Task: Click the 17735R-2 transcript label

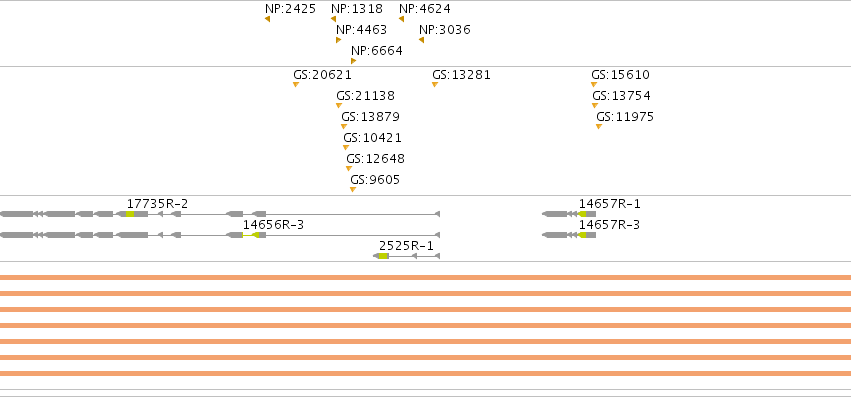Action: [x=157, y=204]
